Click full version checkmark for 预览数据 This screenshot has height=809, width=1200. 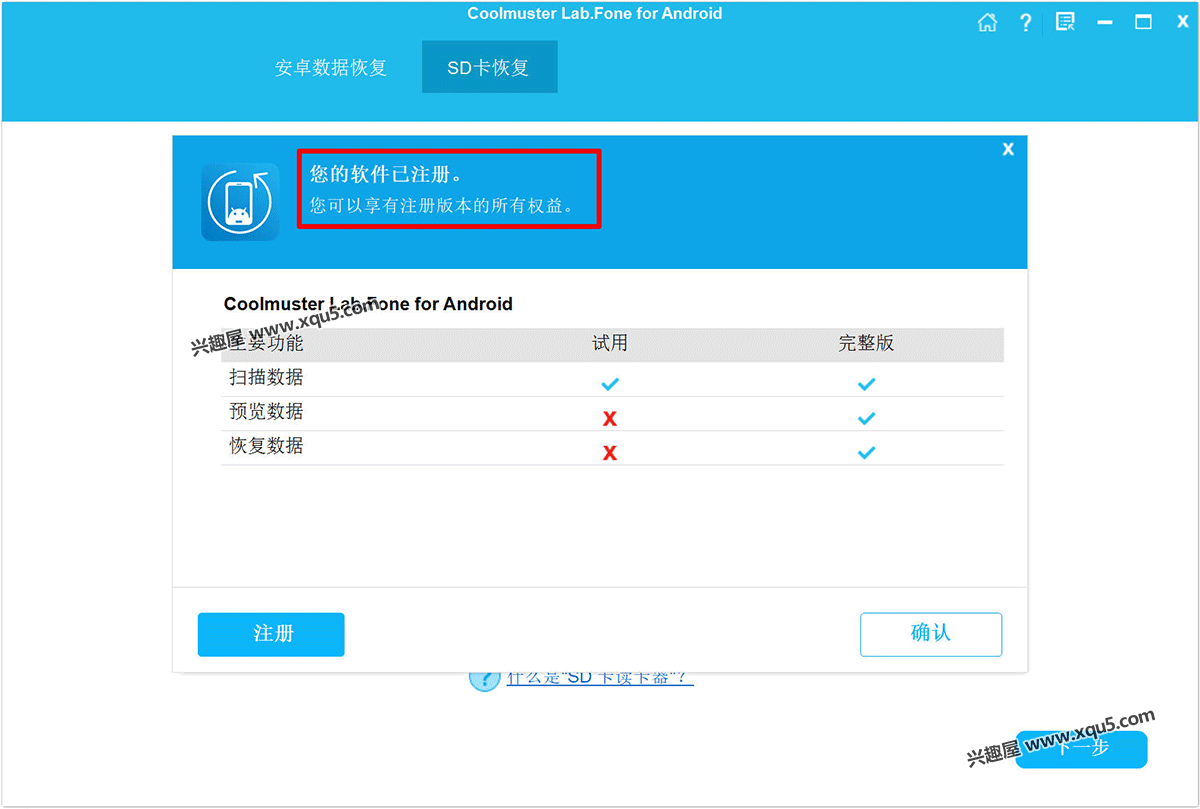click(x=867, y=418)
